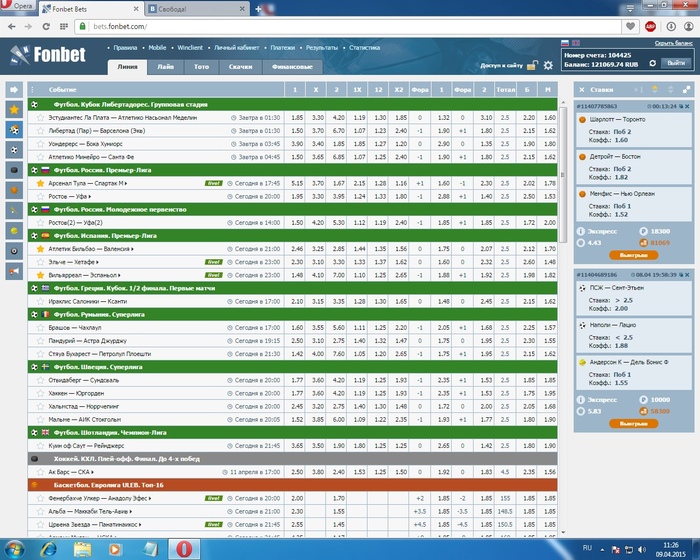Favorite the Ак Барс — СКА match star
Viewport: 700px width, 560px height.
pyautogui.click(x=40, y=472)
